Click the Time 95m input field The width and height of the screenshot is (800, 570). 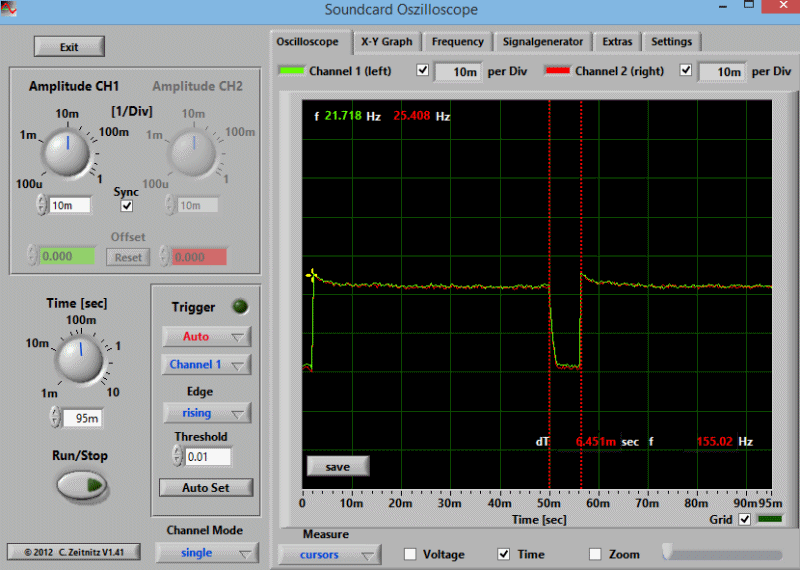pos(82,418)
